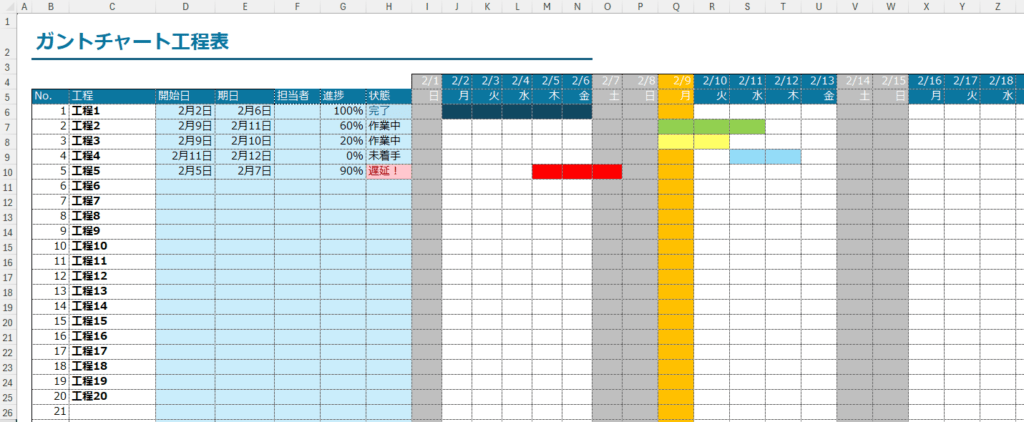Screen dimensions: 1024x422
Task: Click the green Gantt bar for 工程2
Action: click(711, 127)
